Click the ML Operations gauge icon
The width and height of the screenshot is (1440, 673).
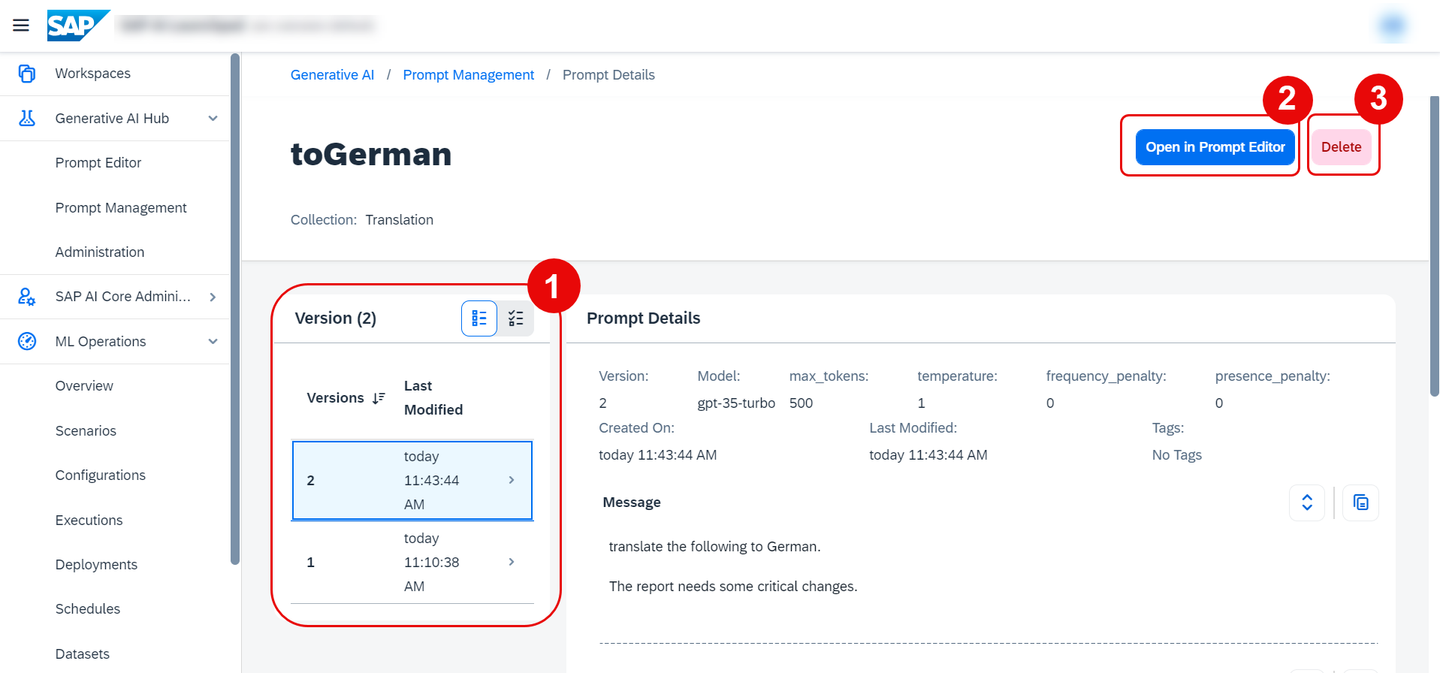[27, 341]
